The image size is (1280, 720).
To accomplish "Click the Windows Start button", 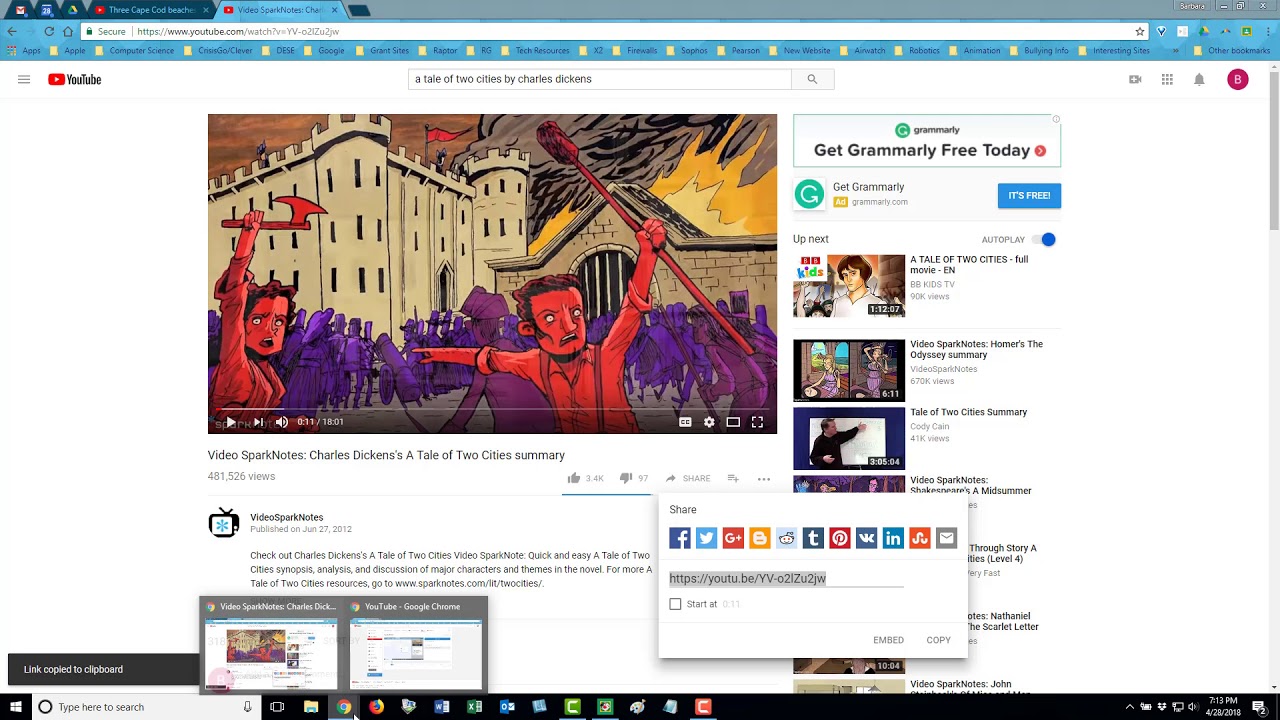I will pos(15,707).
